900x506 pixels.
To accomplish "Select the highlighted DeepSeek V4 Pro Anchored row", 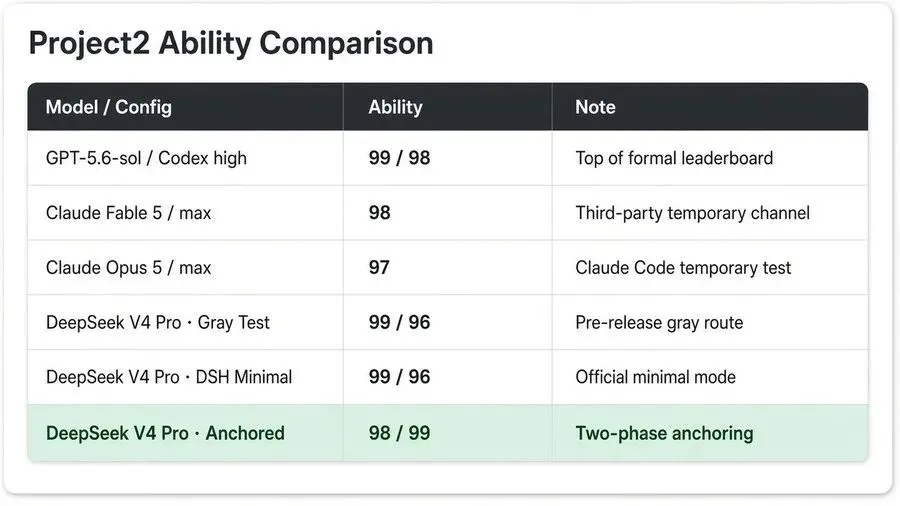I will 448,433.
